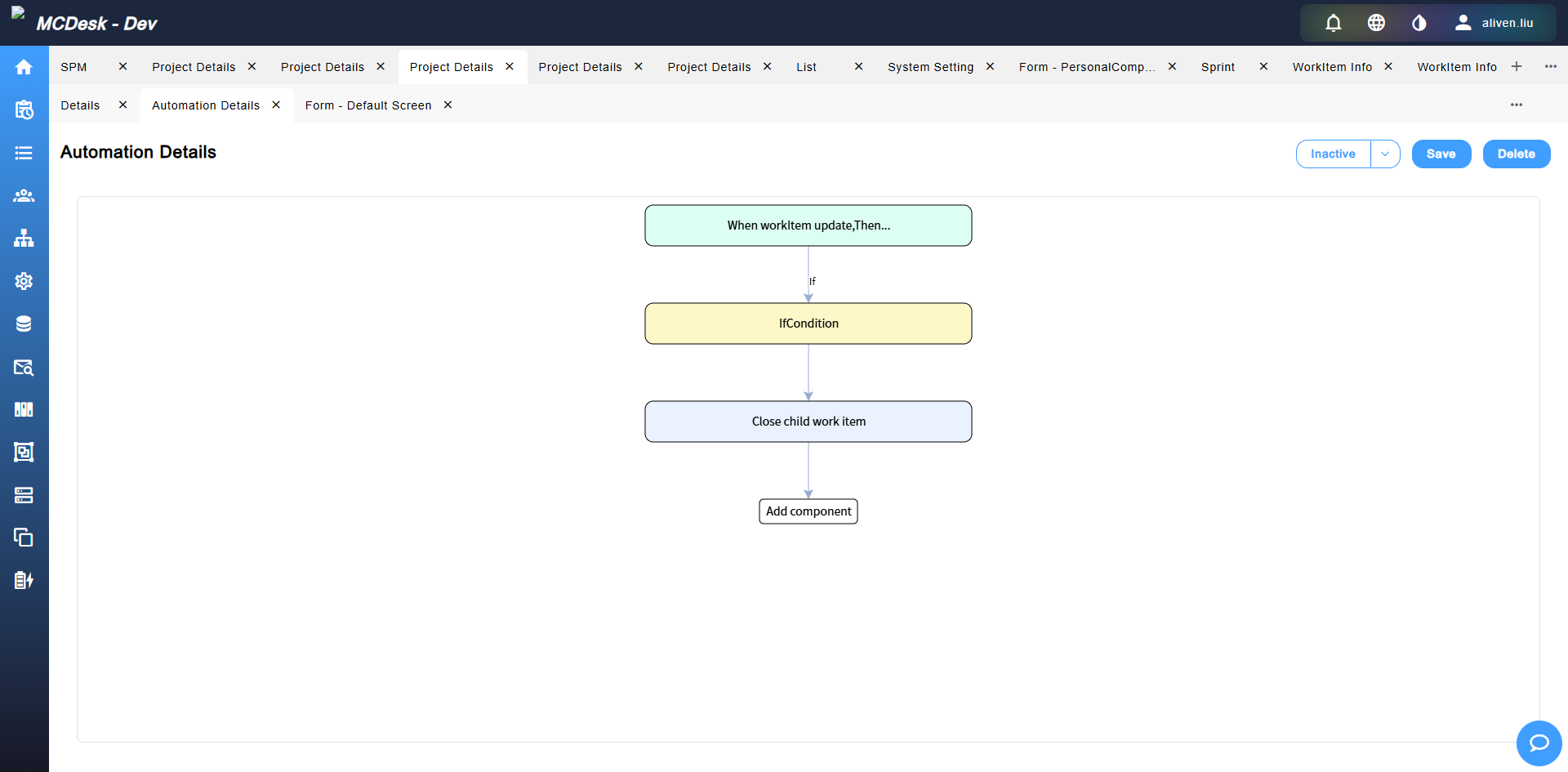Open the notifications bell in top bar
The height and width of the screenshot is (772, 1568).
(x=1333, y=22)
